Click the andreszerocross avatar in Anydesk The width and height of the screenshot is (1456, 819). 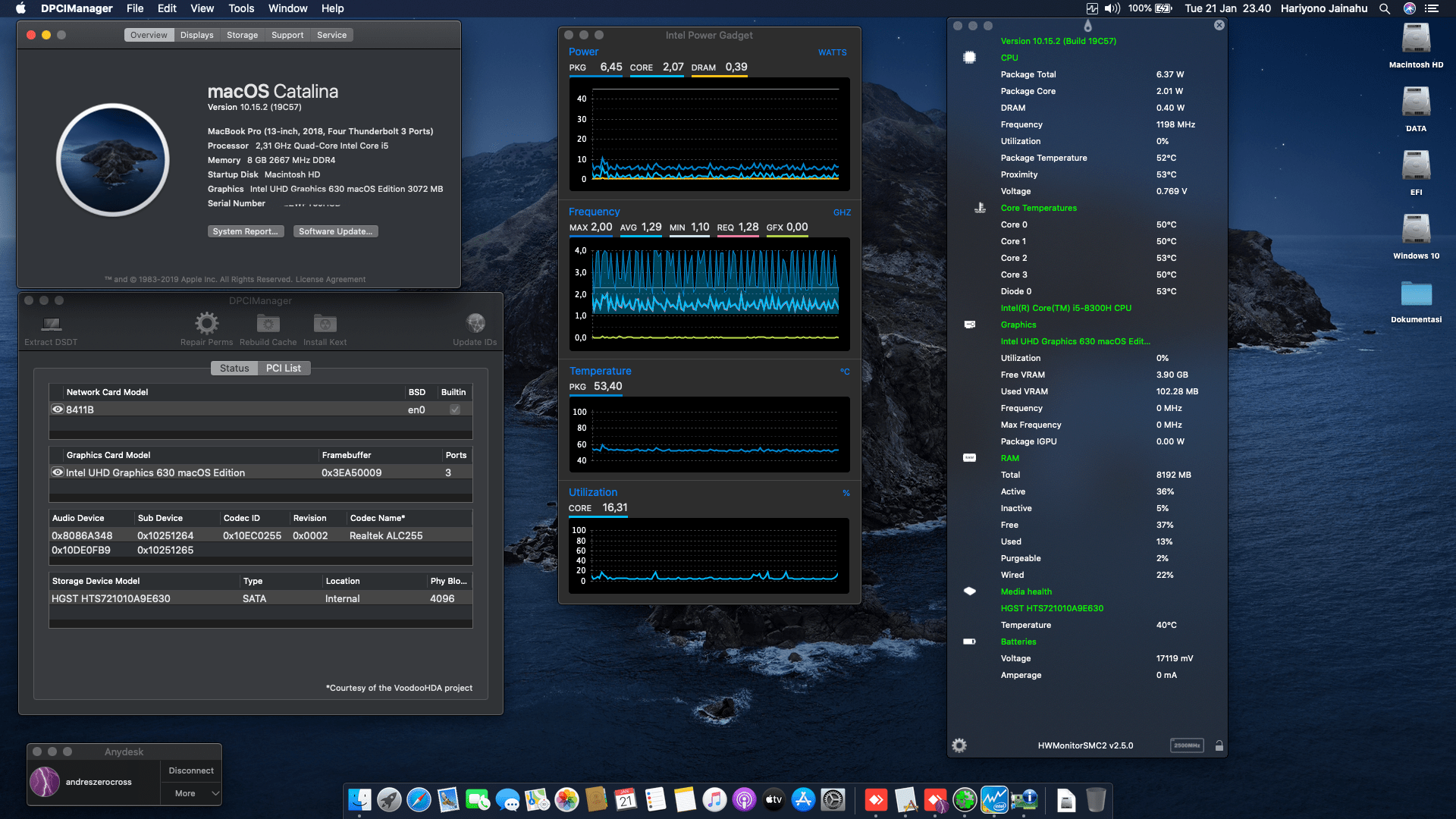pos(45,782)
